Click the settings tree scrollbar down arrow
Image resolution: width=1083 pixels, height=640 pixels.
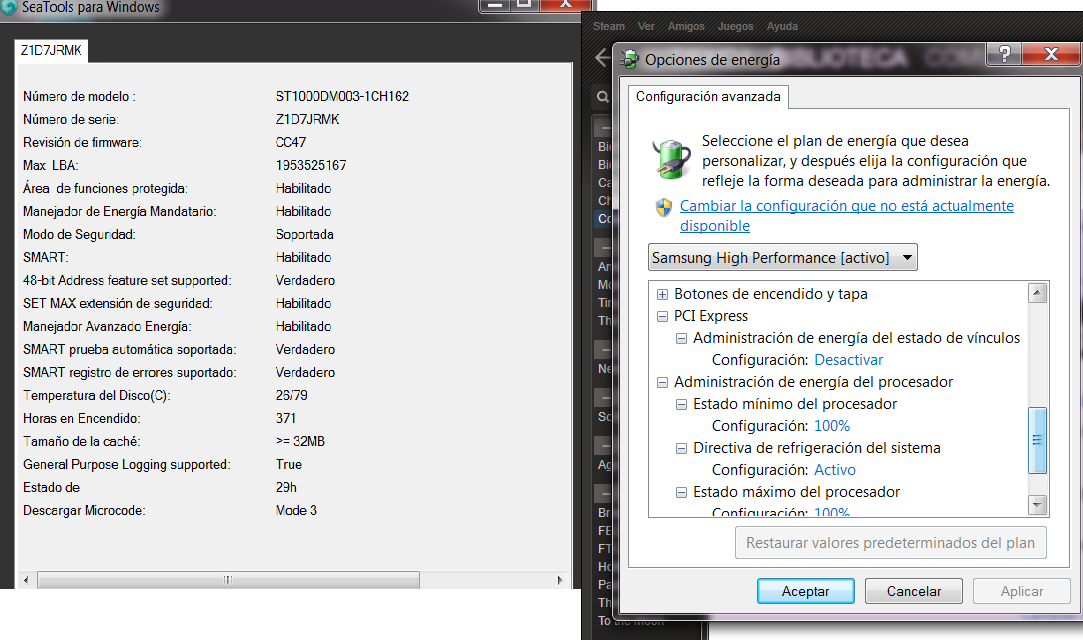click(x=1037, y=505)
